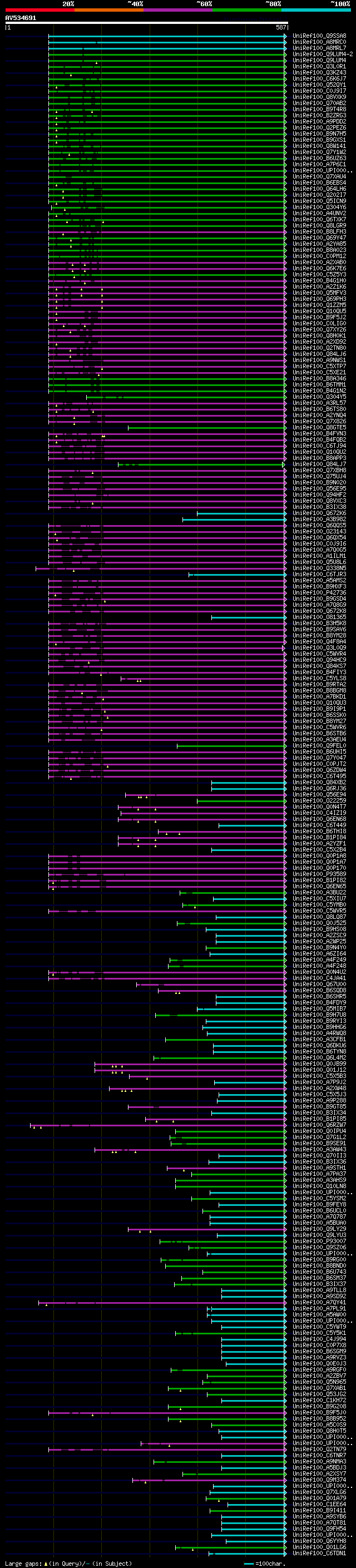Viewport: 356px width, 1568px height.
Task: Select the UniRef100_B6THI8 label
Action: coord(319,832)
